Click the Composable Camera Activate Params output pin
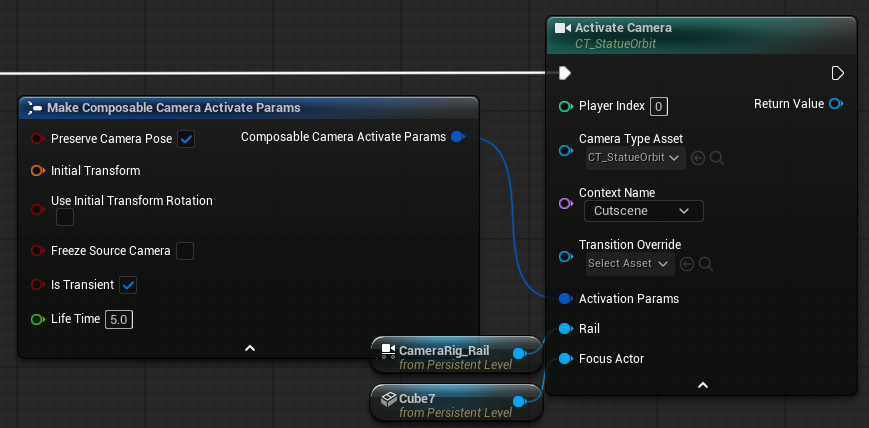Screen dimensions: 869x428 [x=457, y=137]
